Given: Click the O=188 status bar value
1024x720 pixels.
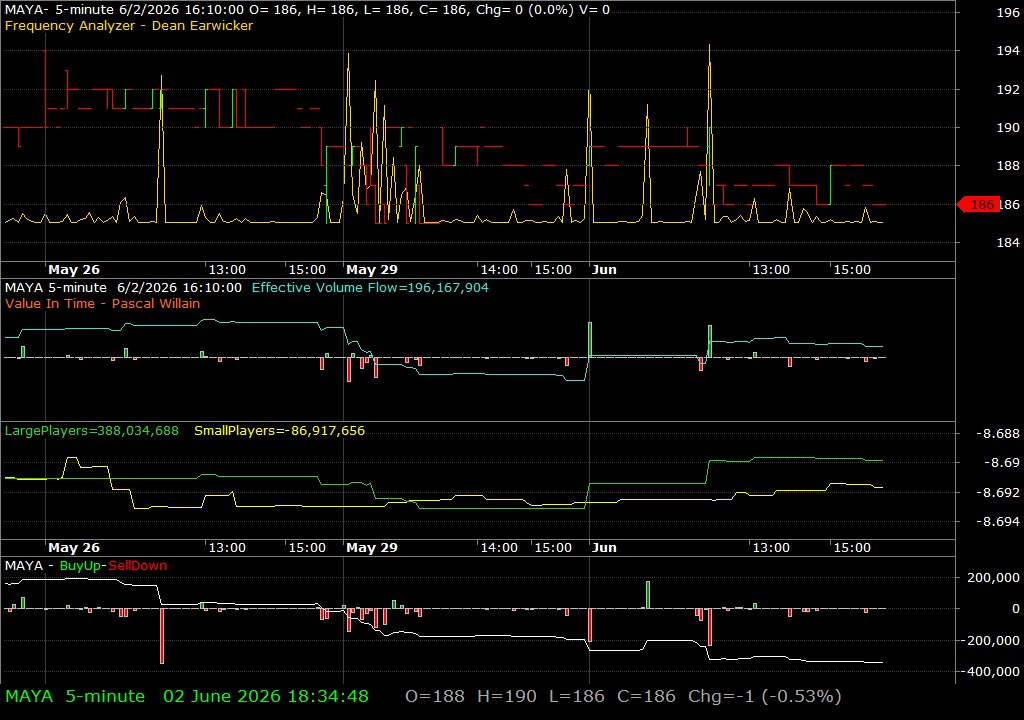Looking at the screenshot, I should point(435,696).
